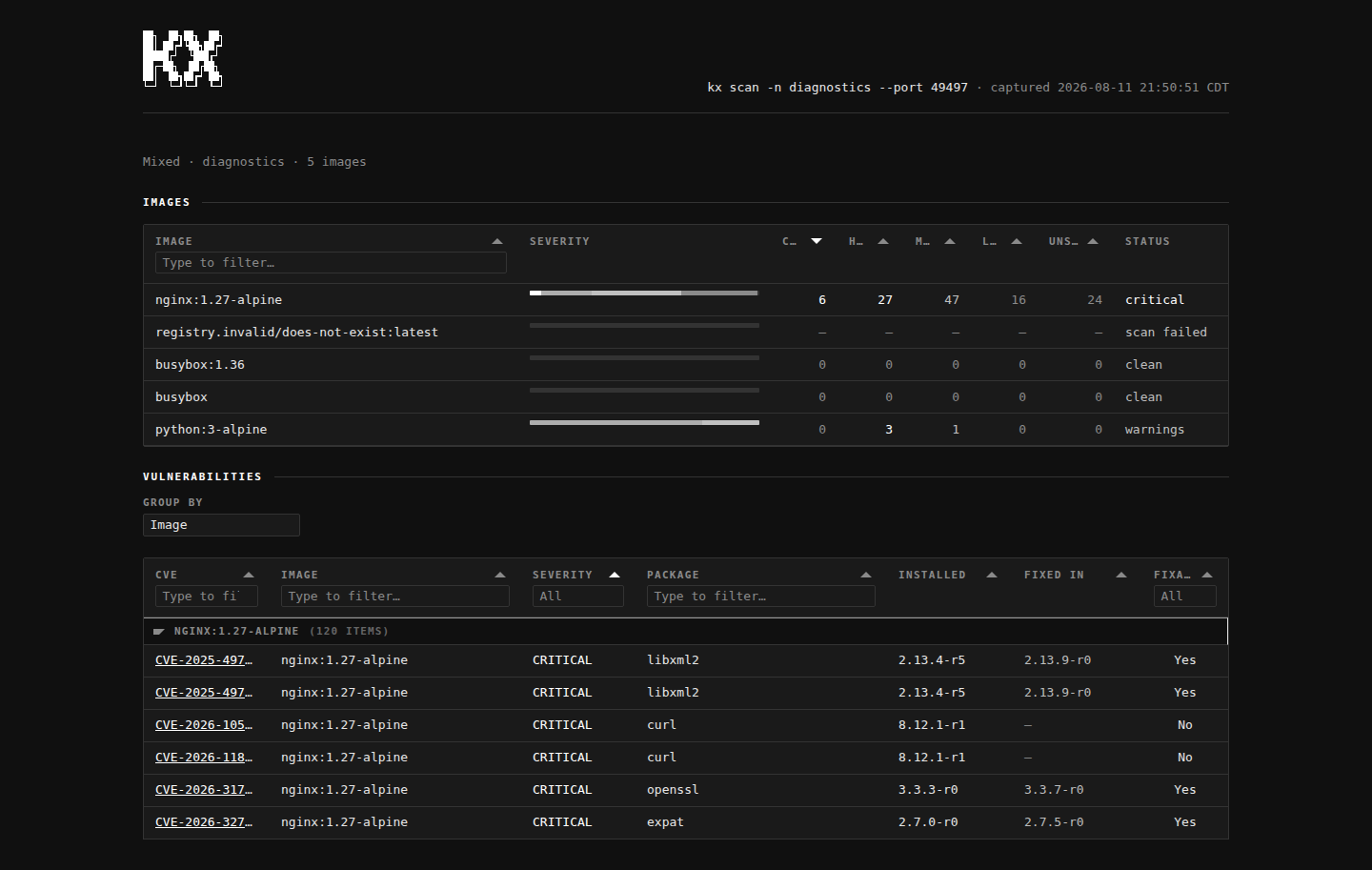Click the busybox:1.36 severity bar
The height and width of the screenshot is (870, 1372).
click(x=644, y=357)
